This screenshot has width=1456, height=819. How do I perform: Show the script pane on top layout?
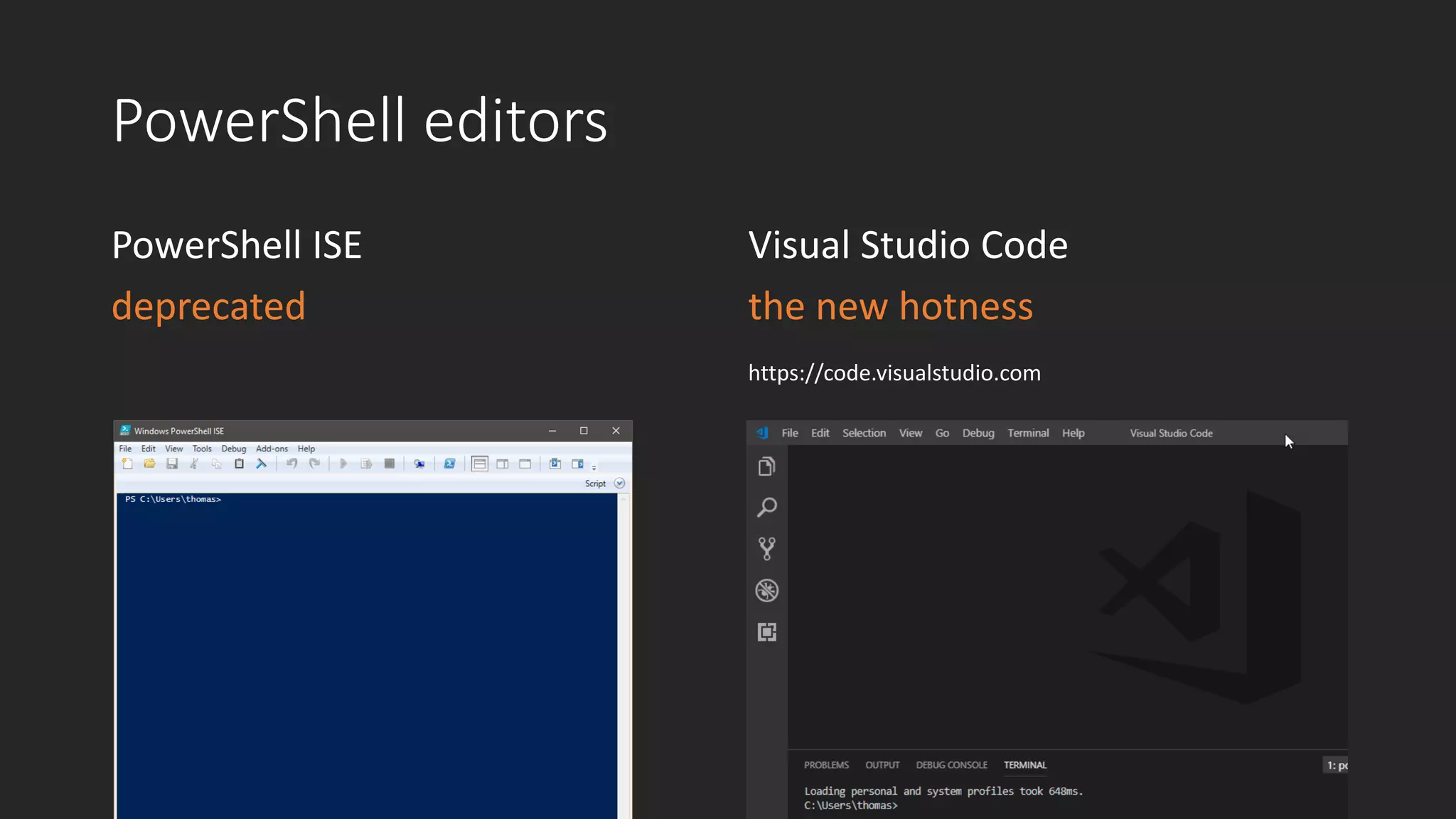click(480, 464)
